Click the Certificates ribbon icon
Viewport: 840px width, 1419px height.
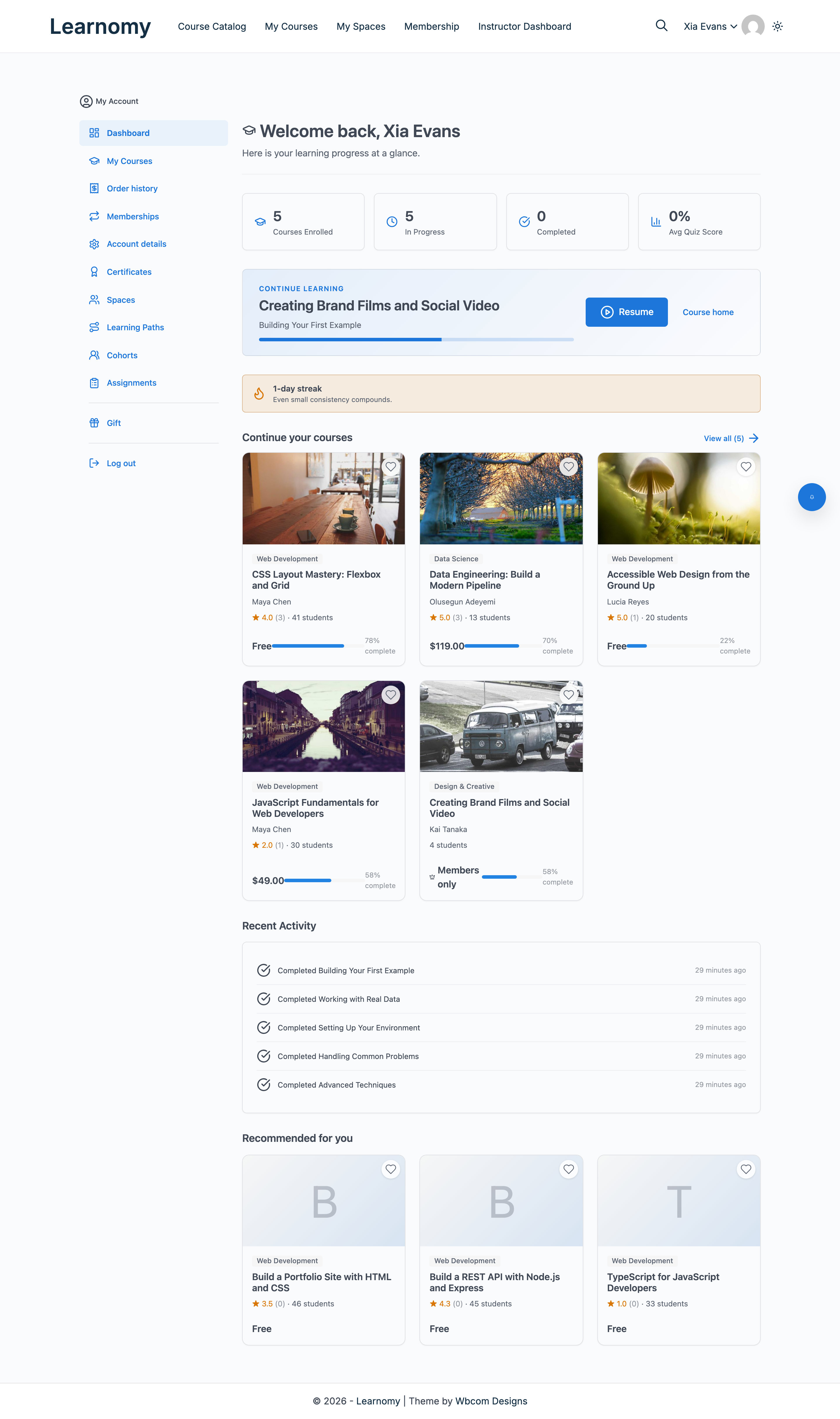pos(94,272)
